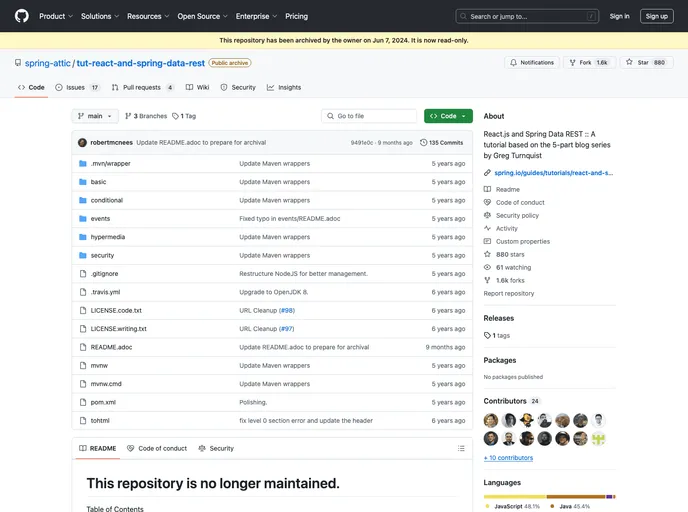Image resolution: width=688 pixels, height=512 pixels.
Task: Switch to the Insights tab
Action: (284, 87)
